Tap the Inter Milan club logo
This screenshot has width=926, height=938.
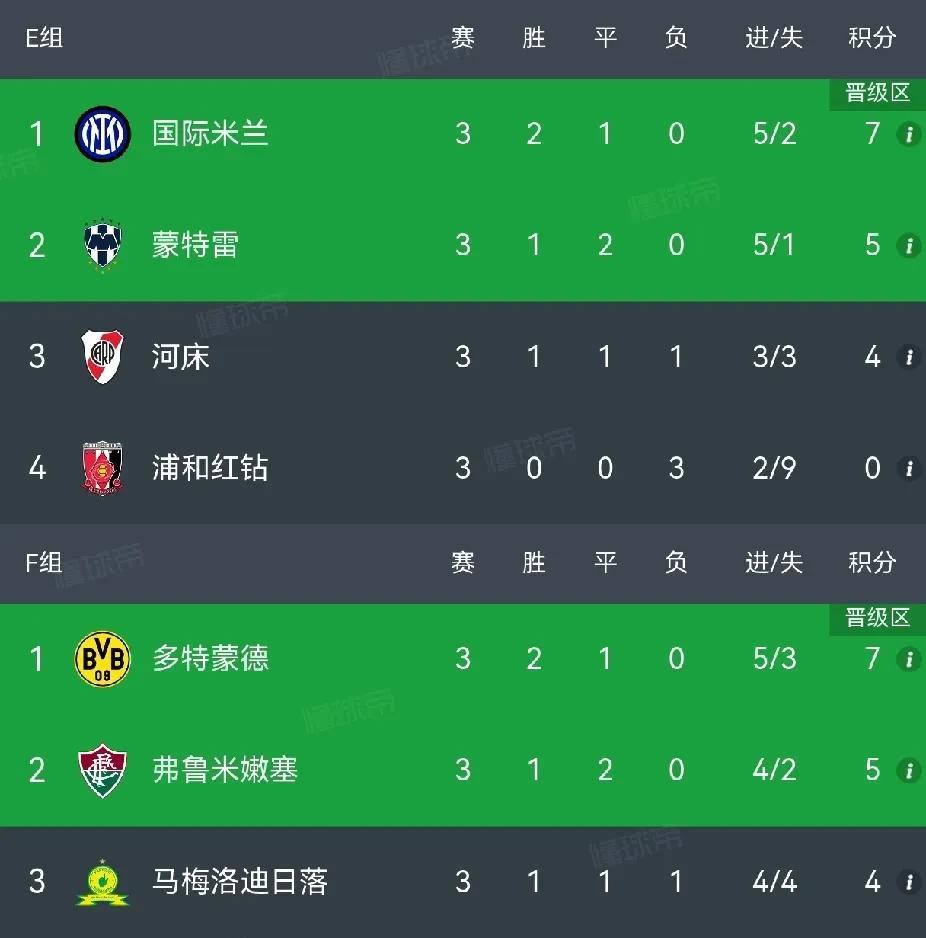(102, 133)
